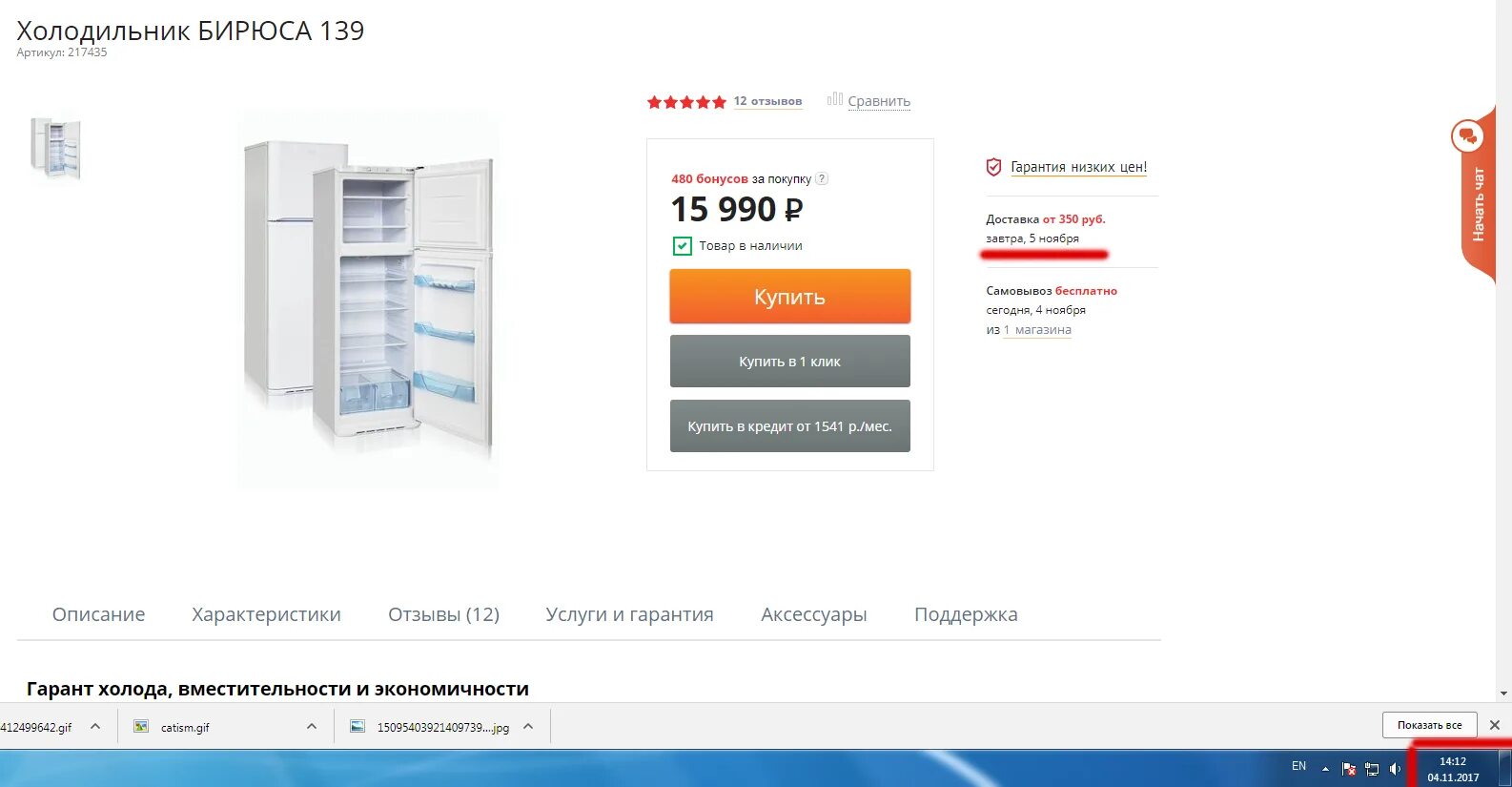
Task: Switch to the Характеристики tab
Action: (266, 614)
